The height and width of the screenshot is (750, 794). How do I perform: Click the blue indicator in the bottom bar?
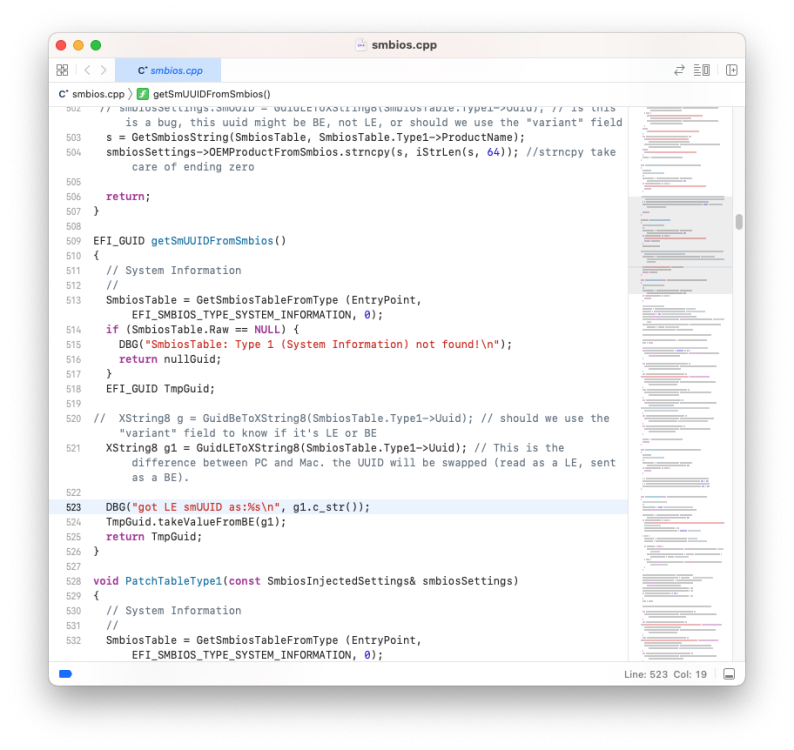65,674
